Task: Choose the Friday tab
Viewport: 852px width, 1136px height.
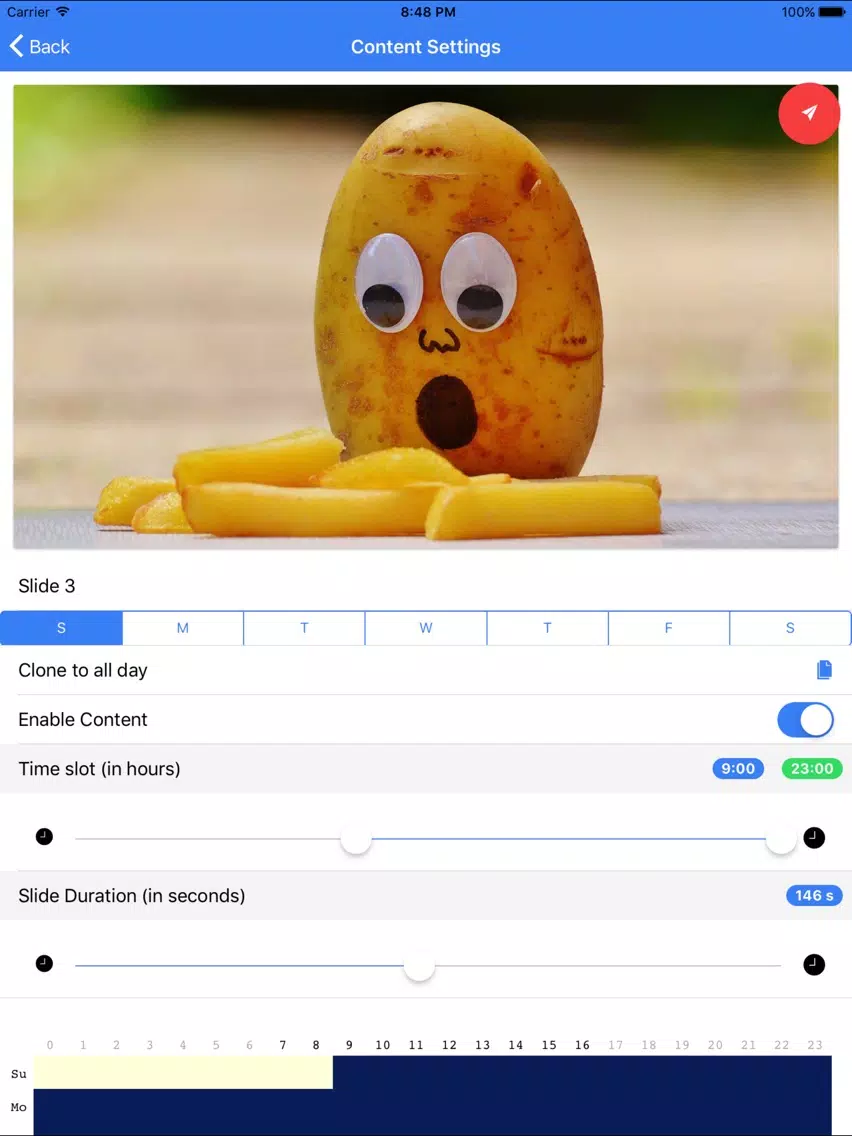Action: coord(669,628)
